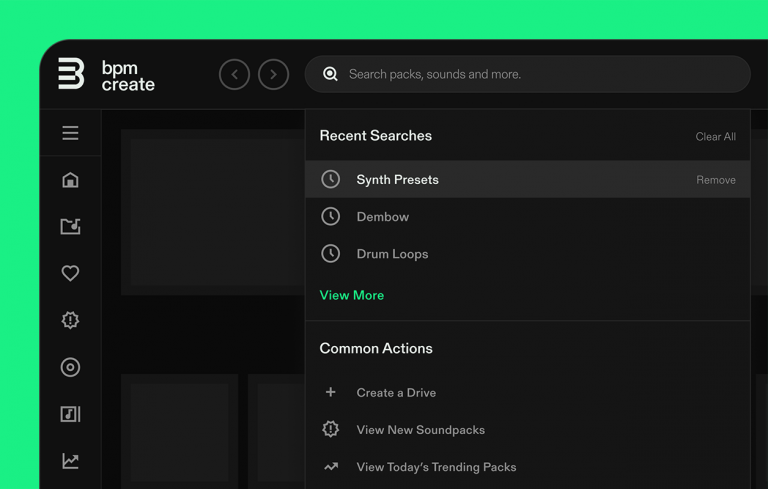Choose Create a Drive action
The width and height of the screenshot is (768, 489).
(396, 393)
